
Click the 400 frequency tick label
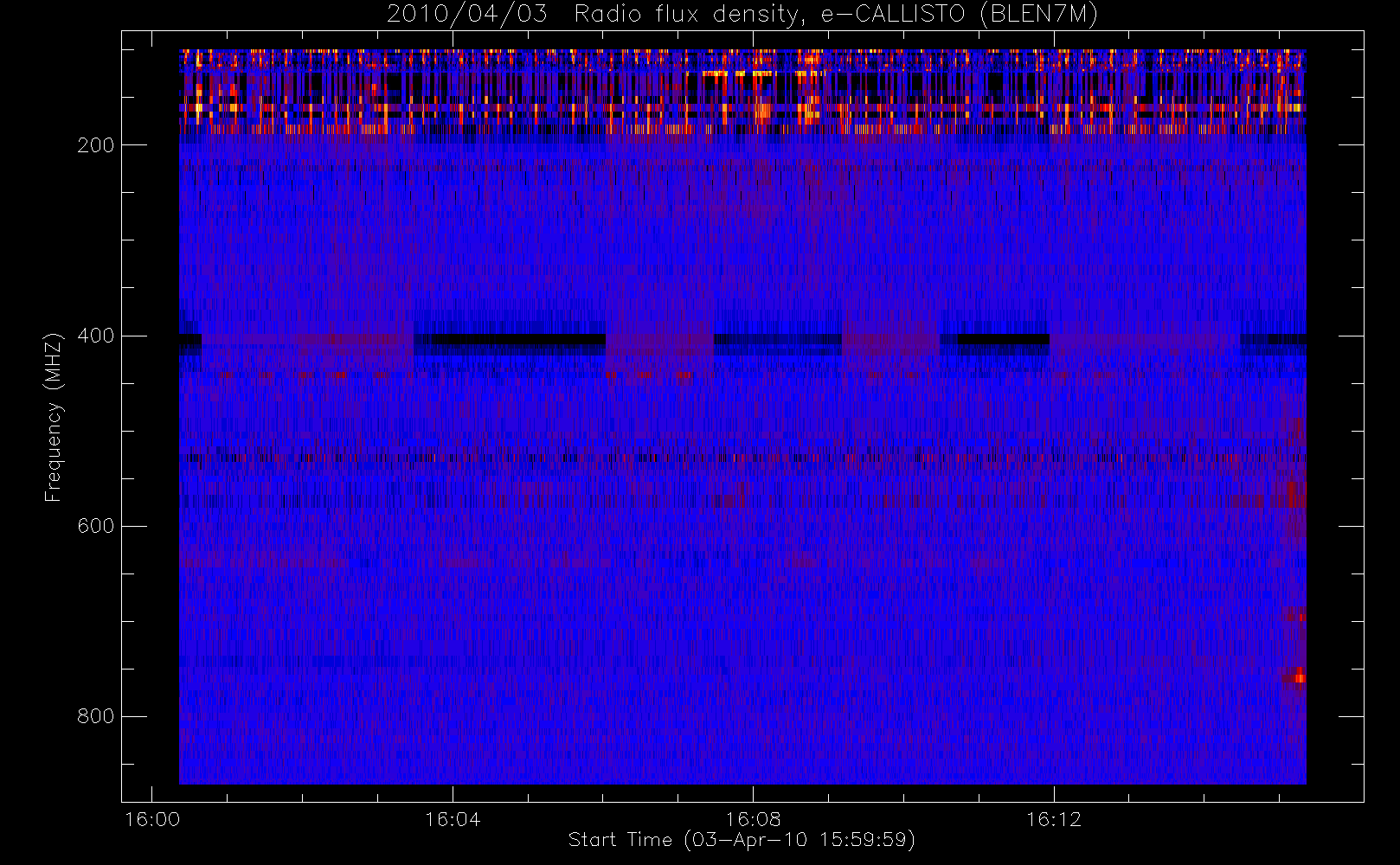(x=96, y=336)
